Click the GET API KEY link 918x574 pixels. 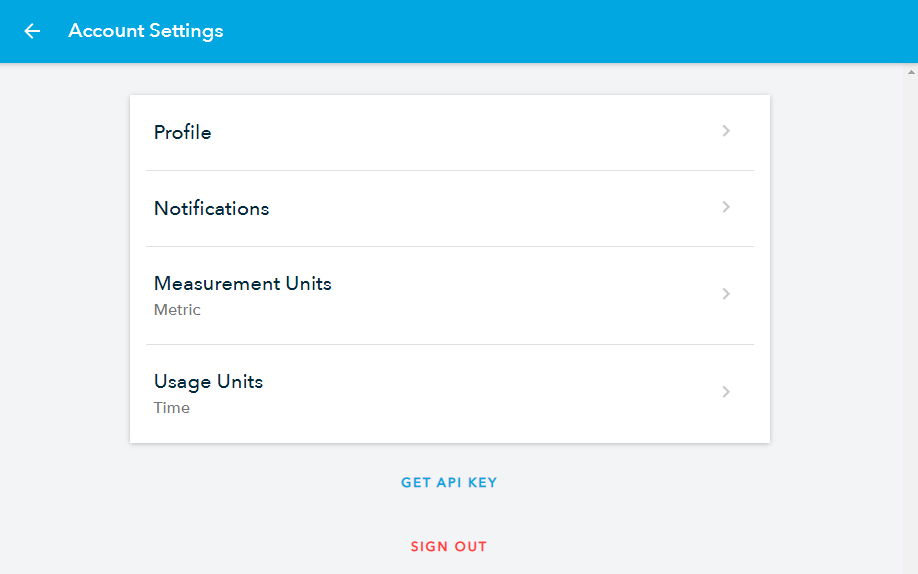449,483
